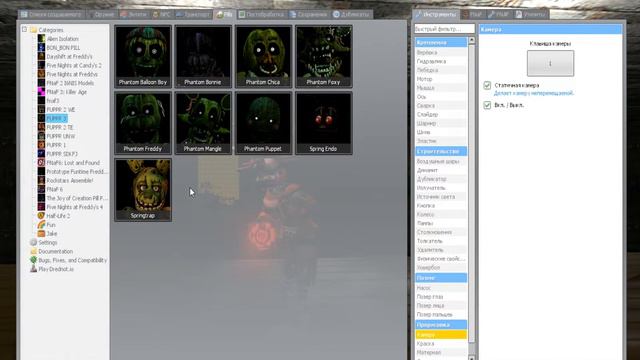
Task: Select the Мотор tool
Action: click(441, 79)
